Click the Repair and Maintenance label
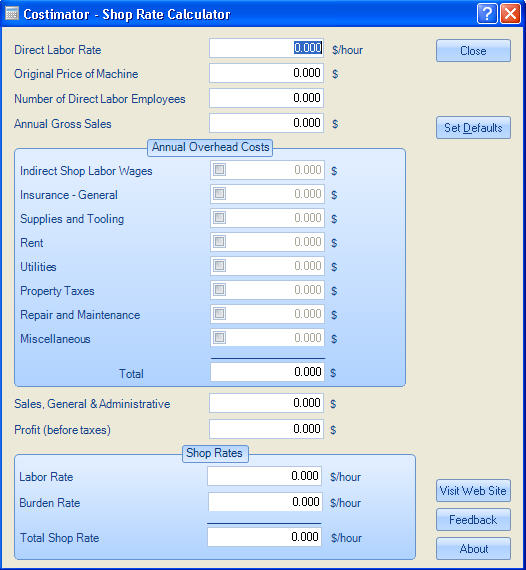This screenshot has height=570, width=526. coord(80,315)
